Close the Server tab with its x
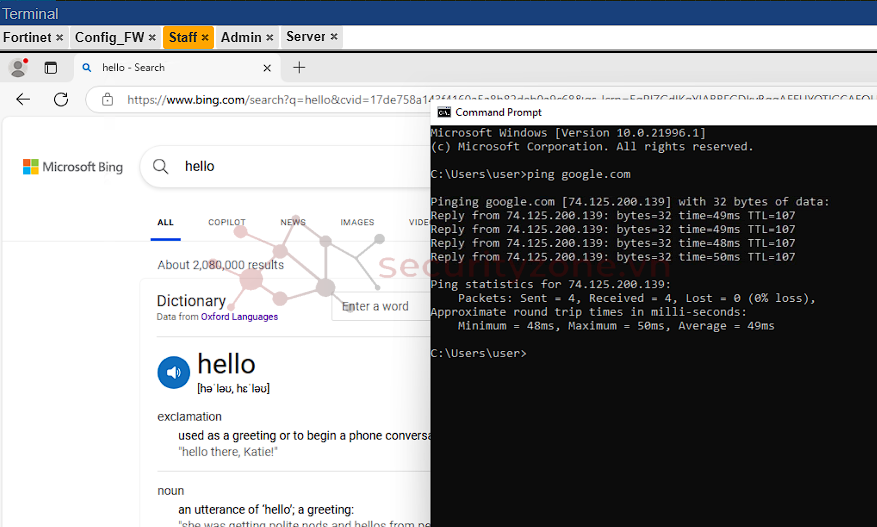Viewport: 877px width, 527px height. click(334, 37)
